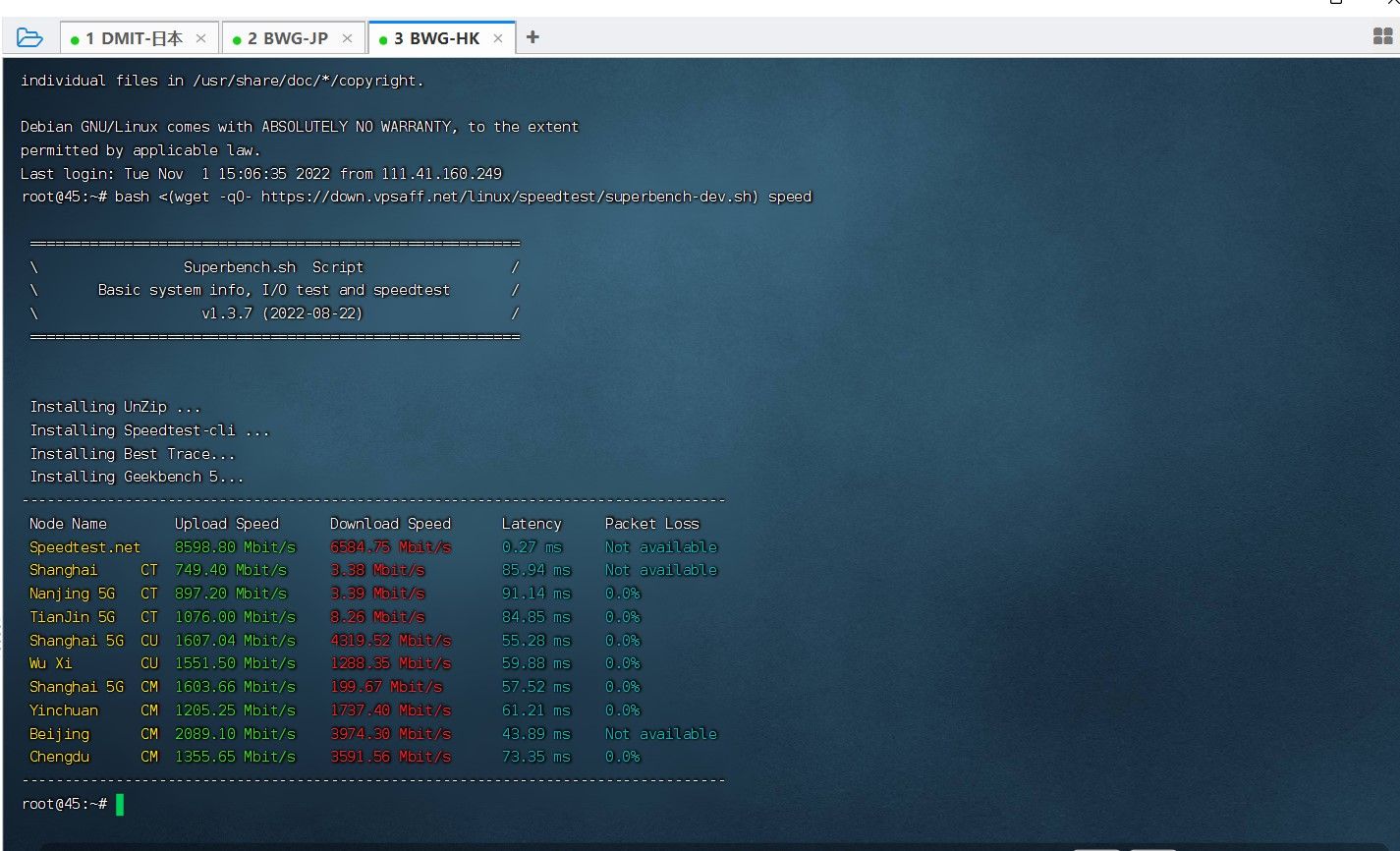
Task: Click the Installing UnZip ... line
Action: pyautogui.click(x=115, y=407)
